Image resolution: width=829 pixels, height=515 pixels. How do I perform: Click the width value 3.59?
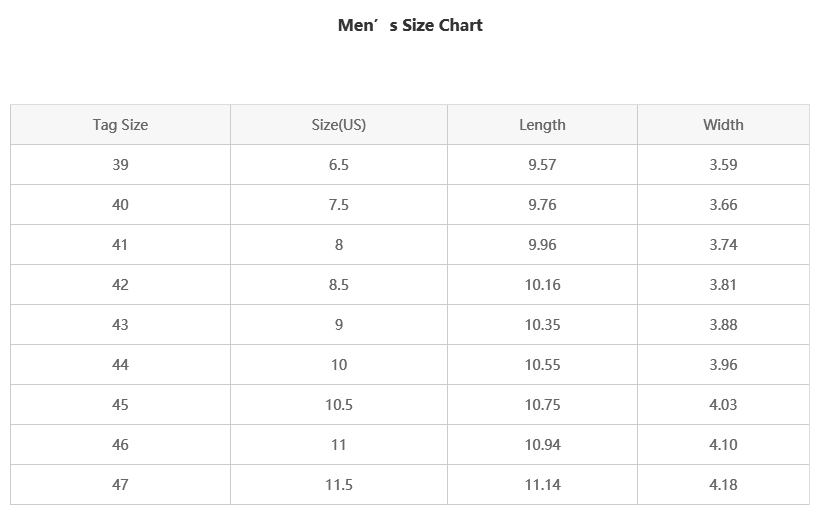point(723,165)
